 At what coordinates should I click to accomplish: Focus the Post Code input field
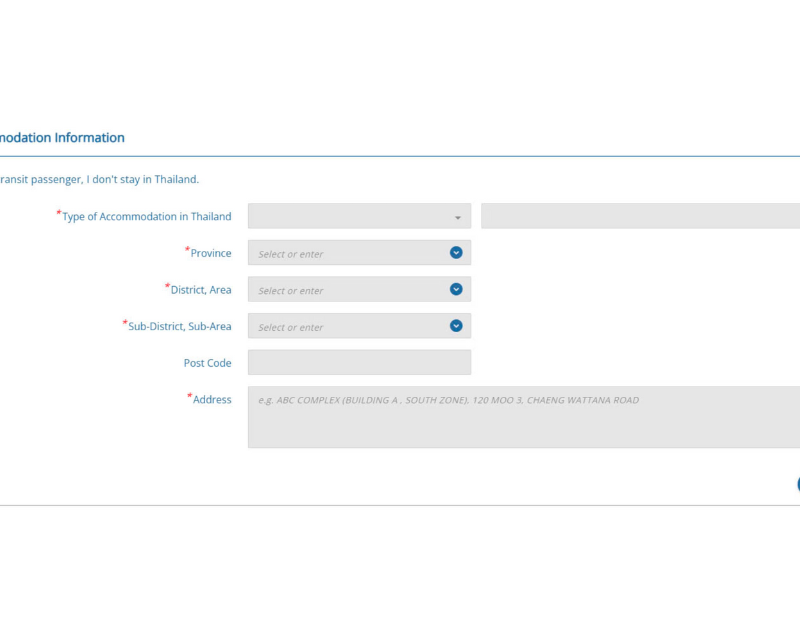pos(359,363)
